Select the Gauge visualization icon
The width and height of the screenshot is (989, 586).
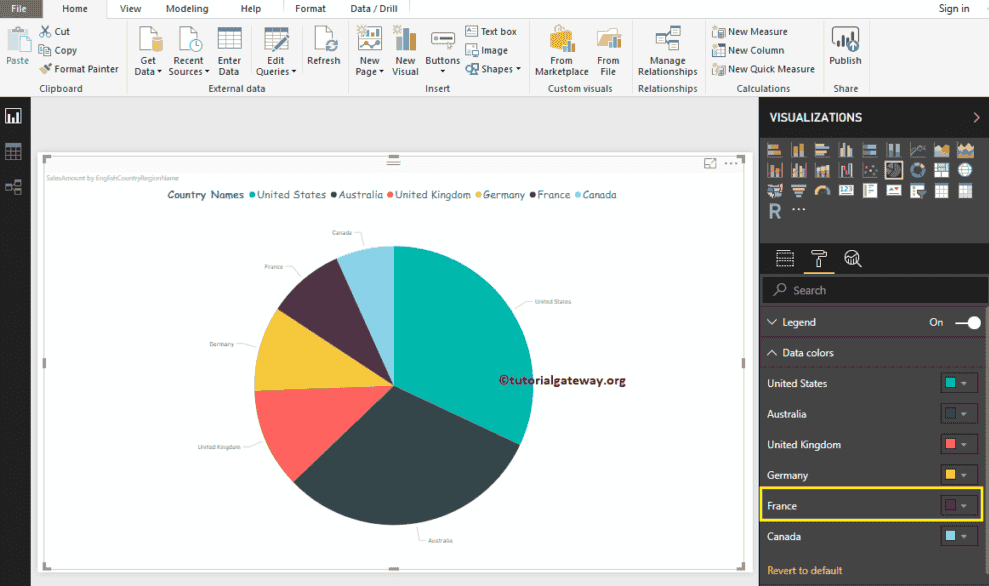click(821, 190)
